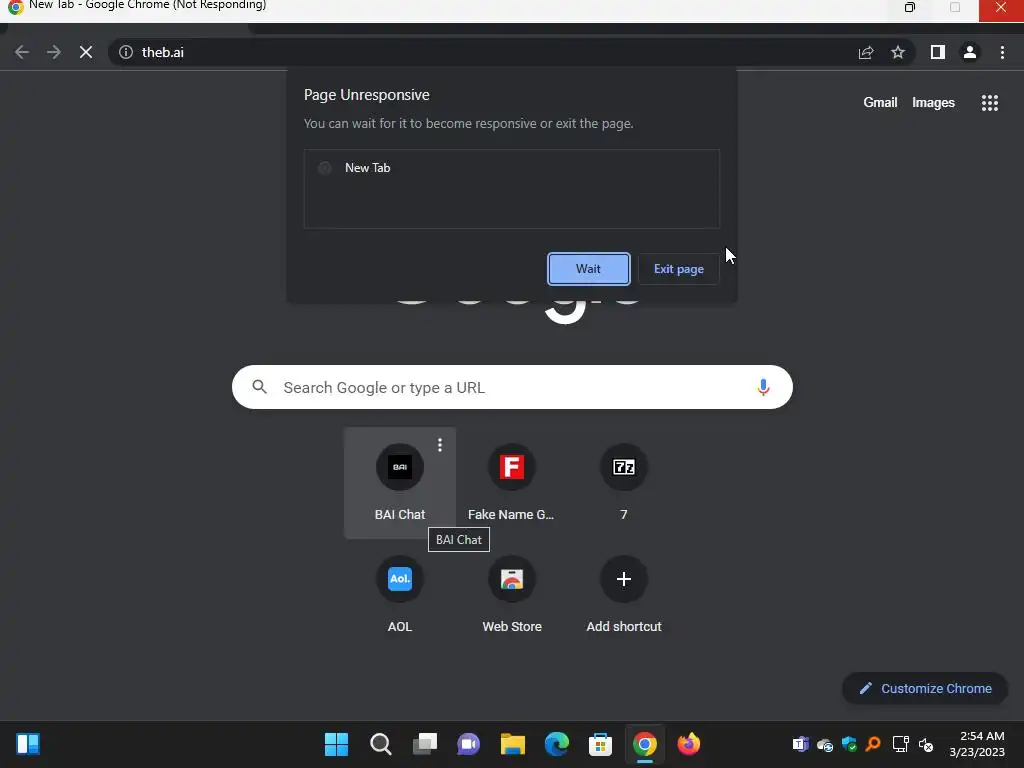This screenshot has height=768, width=1024.
Task: Open Gmail link
Action: tap(880, 103)
